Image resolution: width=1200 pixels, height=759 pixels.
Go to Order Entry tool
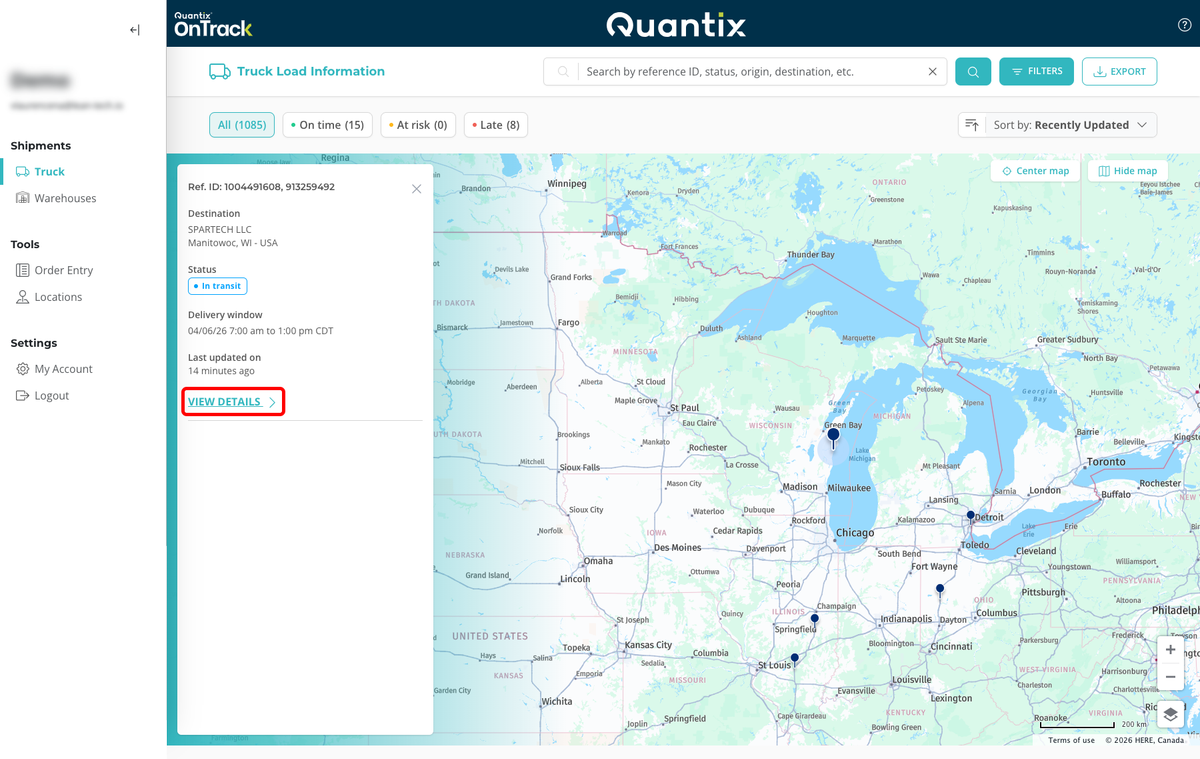[63, 270]
